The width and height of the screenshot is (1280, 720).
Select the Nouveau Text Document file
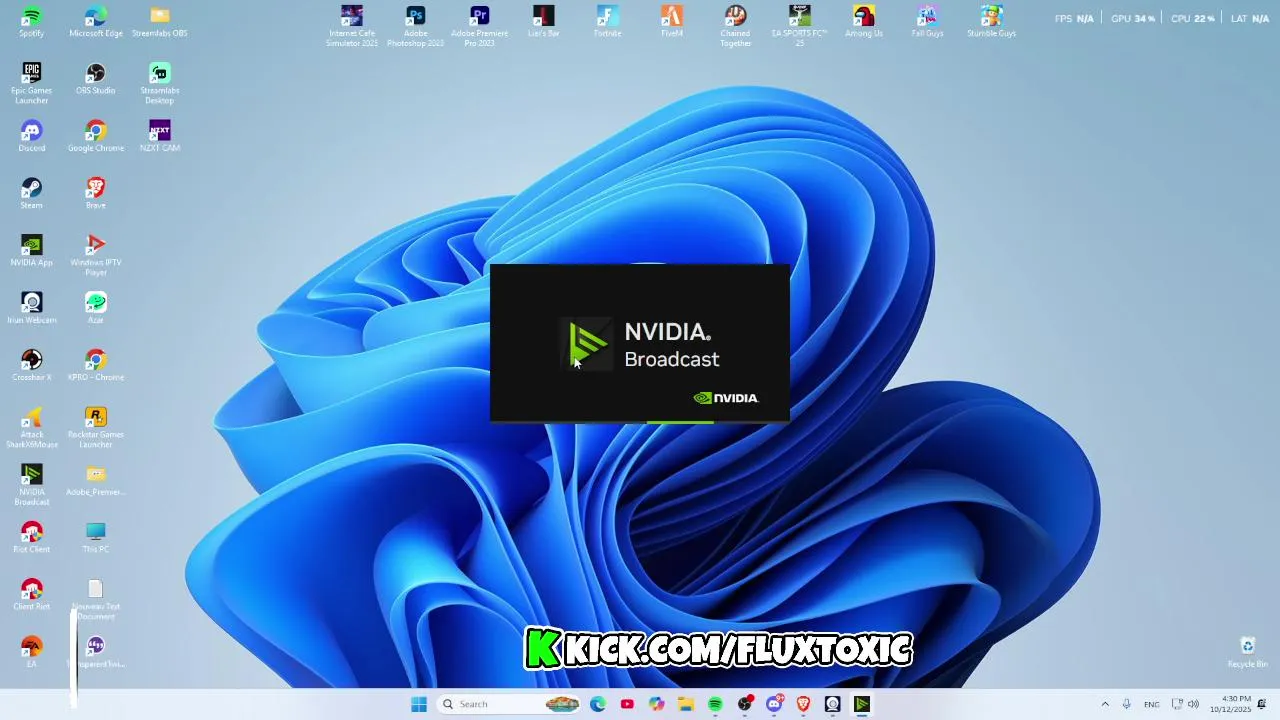[96, 600]
